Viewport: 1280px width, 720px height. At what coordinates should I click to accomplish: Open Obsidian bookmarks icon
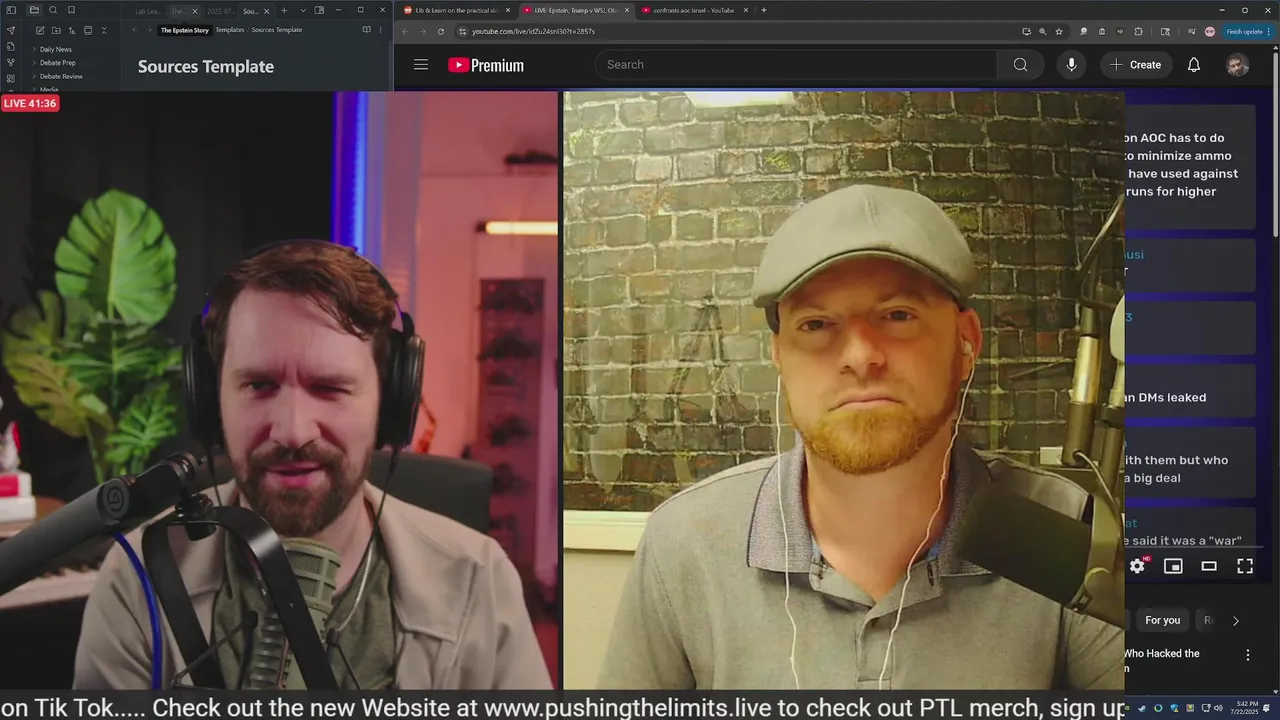point(71,10)
